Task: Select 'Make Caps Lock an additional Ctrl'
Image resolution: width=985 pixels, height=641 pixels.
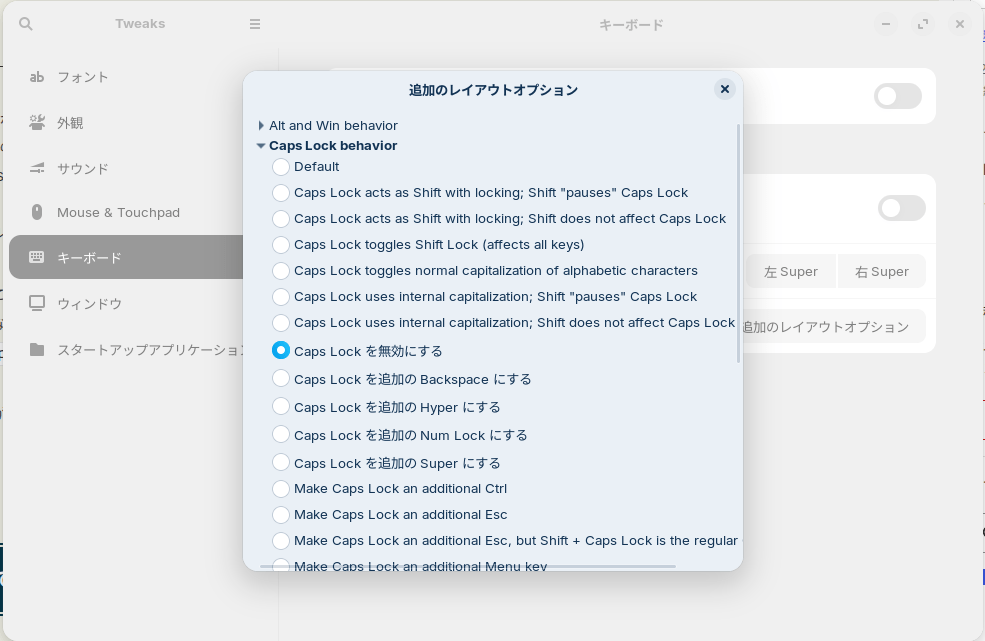Action: pos(281,488)
